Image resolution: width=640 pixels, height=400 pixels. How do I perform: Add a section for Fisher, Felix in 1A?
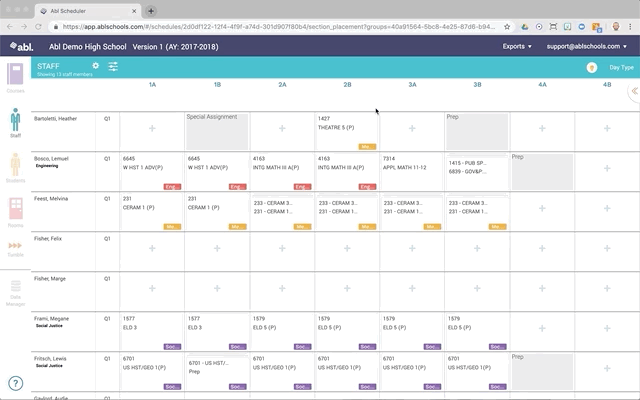coord(152,248)
